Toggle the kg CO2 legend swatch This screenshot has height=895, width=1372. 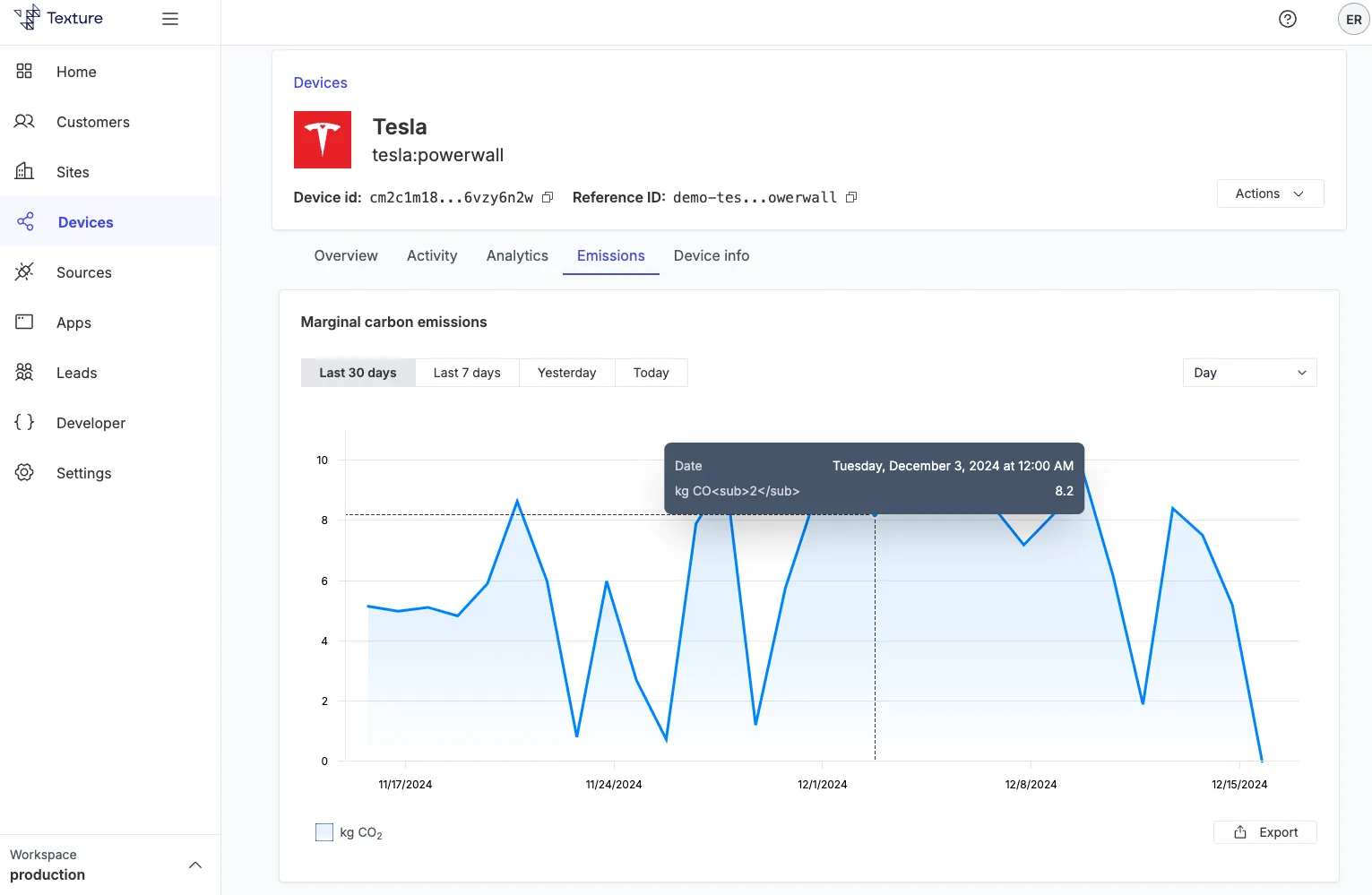(324, 832)
